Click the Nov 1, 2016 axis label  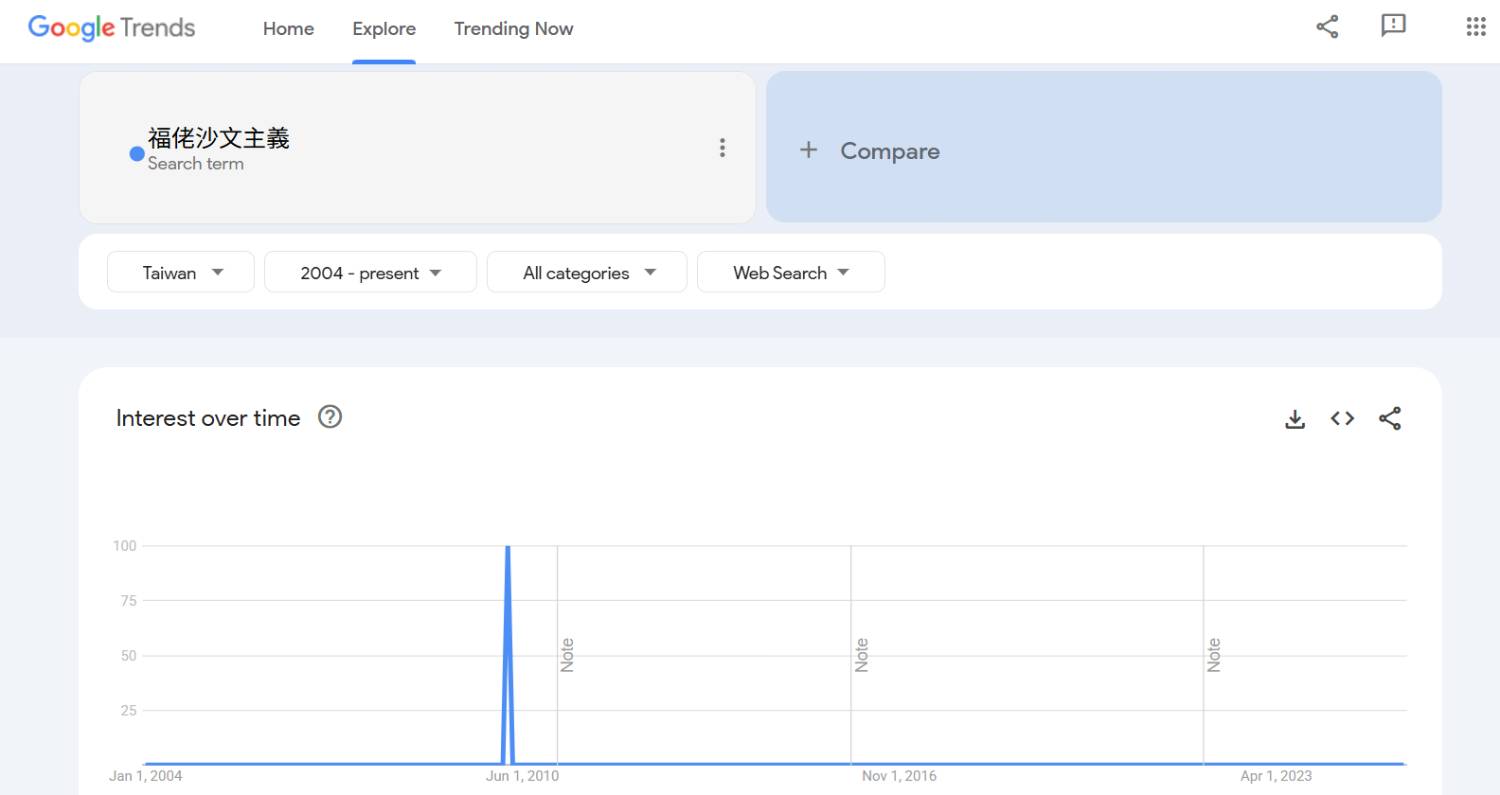tap(899, 776)
